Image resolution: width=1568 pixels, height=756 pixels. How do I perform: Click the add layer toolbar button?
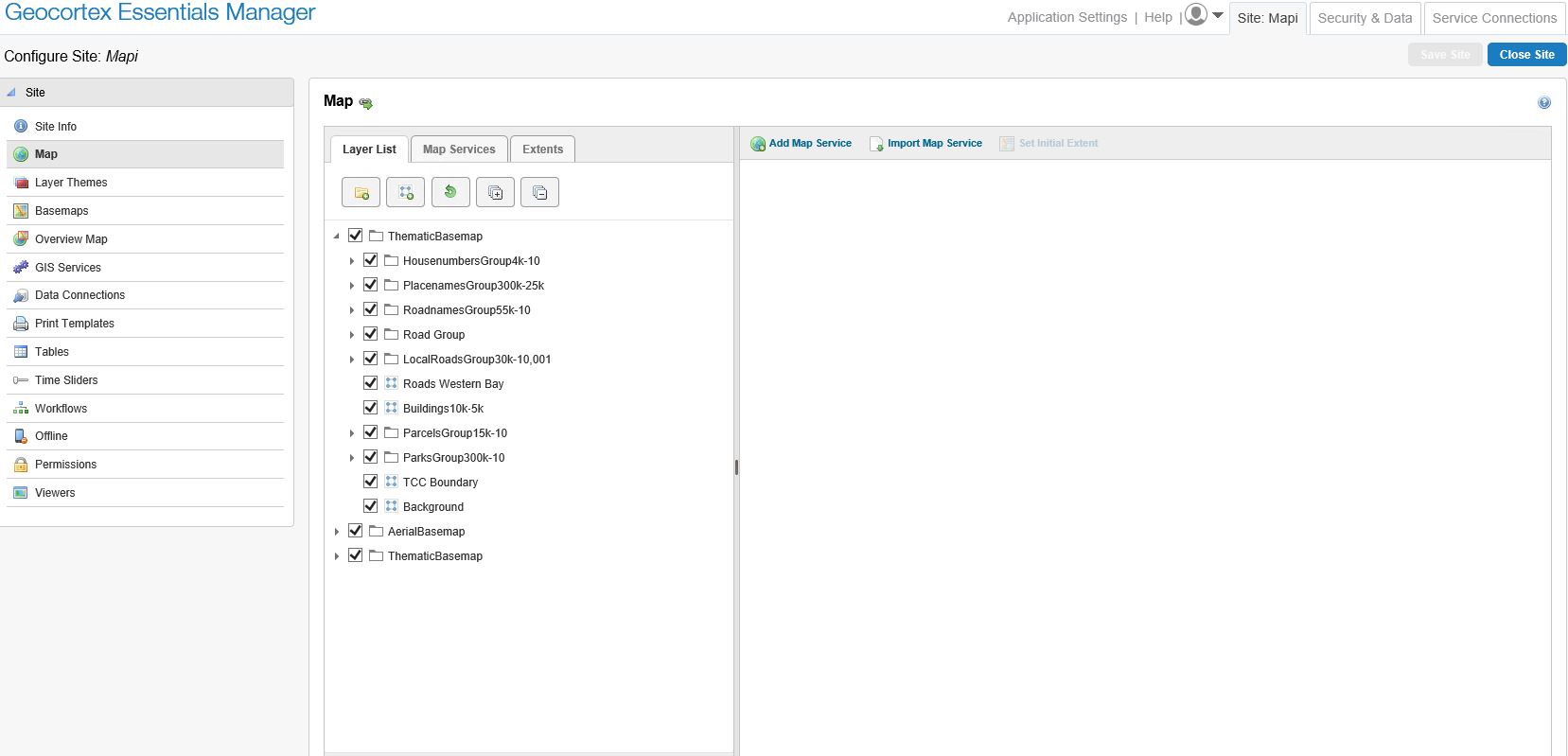[405, 192]
